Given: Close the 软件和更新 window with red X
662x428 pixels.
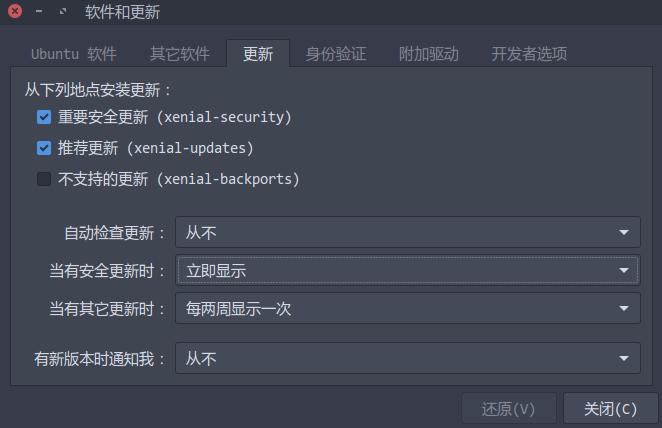Looking at the screenshot, I should (15, 11).
